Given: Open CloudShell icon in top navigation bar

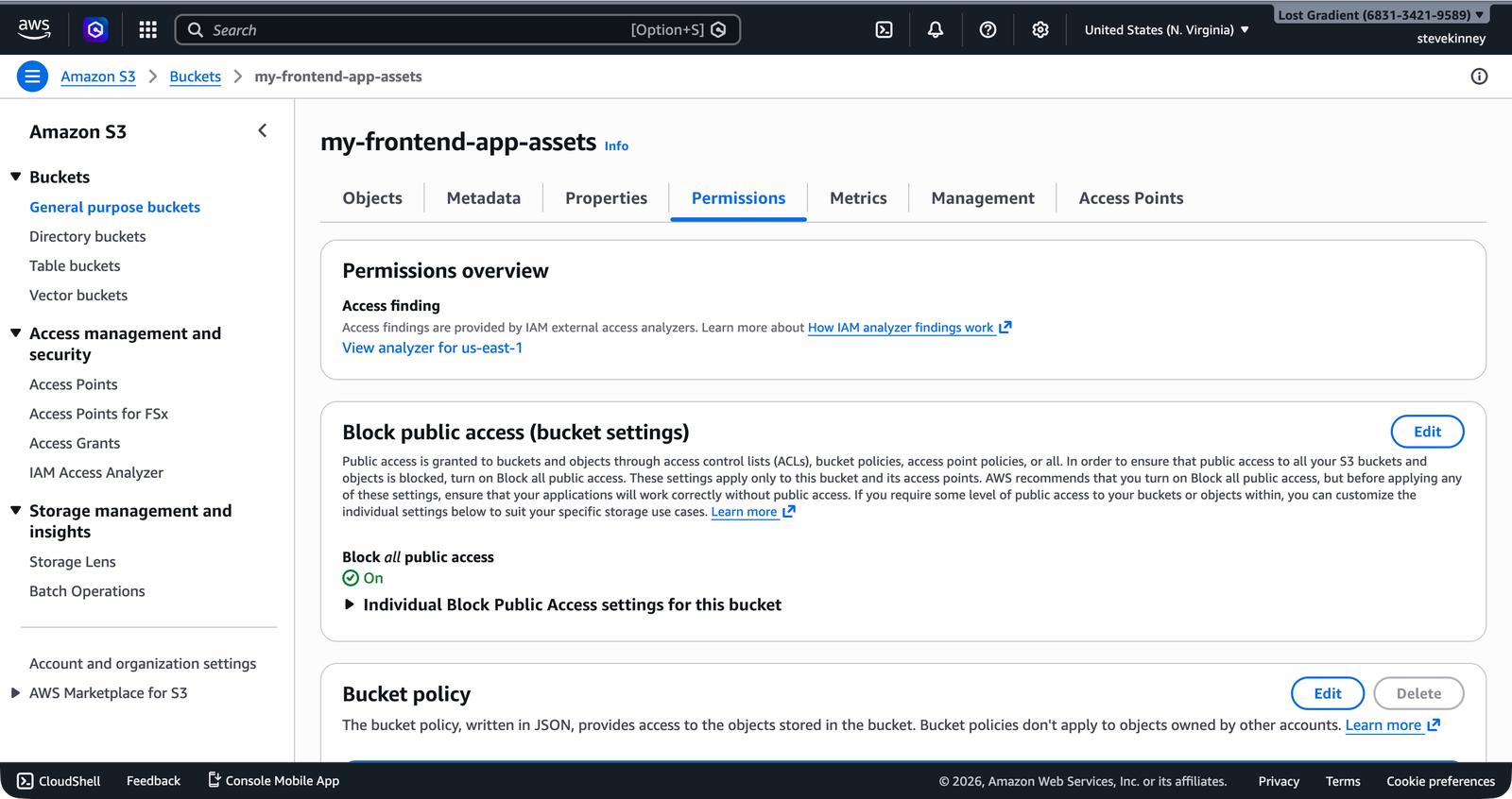Looking at the screenshot, I should (884, 29).
